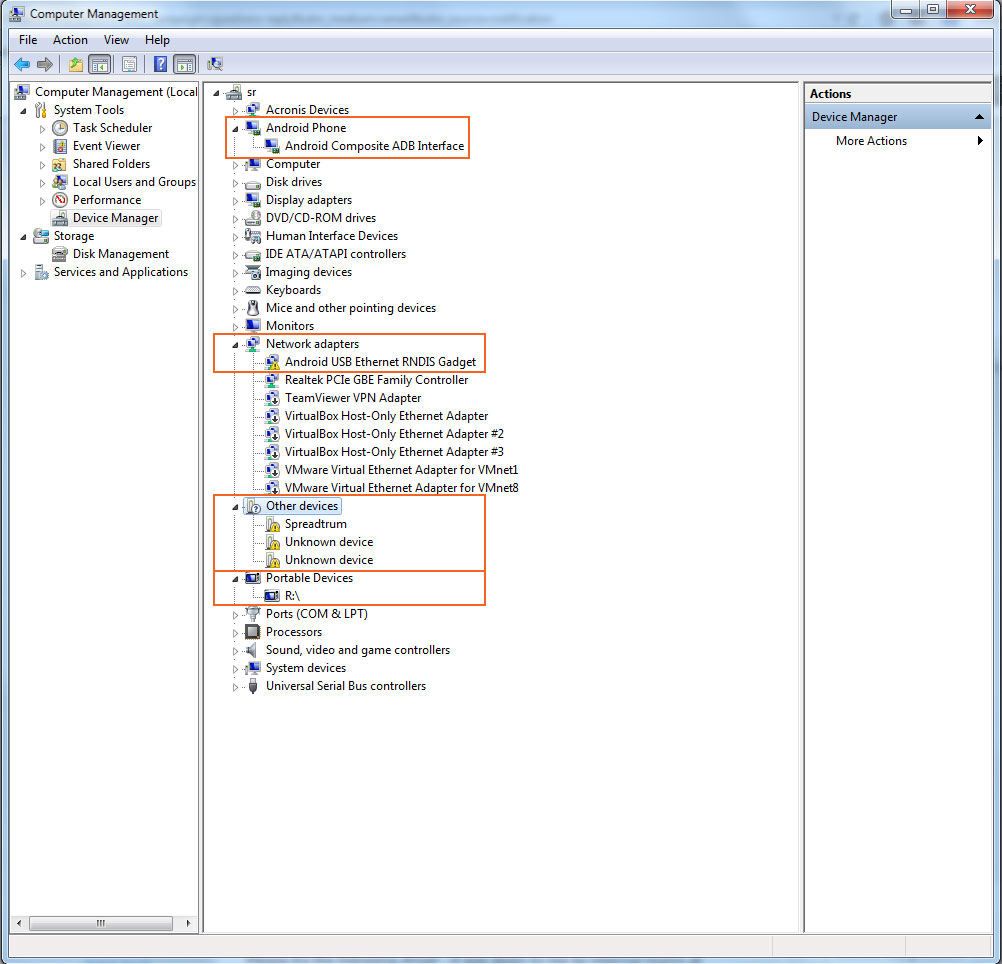Click left pane scroll right arrow
The height and width of the screenshot is (964, 1002).
coord(188,923)
